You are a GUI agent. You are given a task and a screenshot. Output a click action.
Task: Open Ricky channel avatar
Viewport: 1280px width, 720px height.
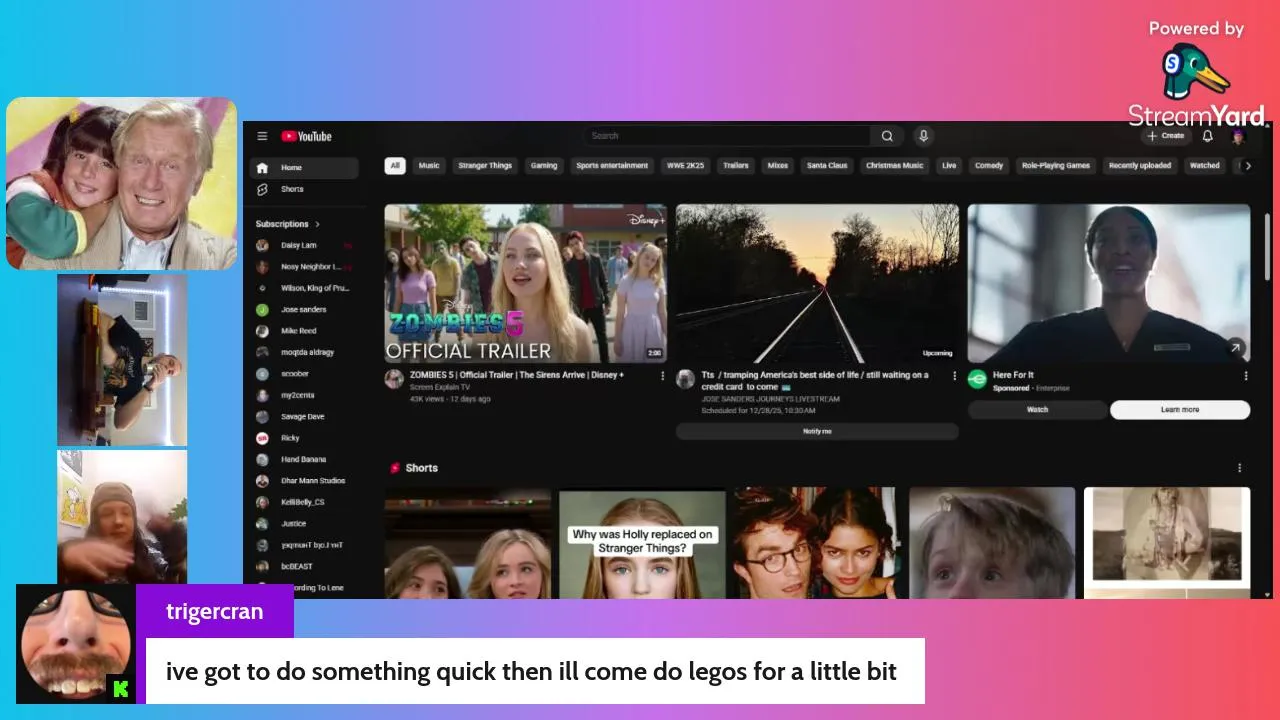click(x=262, y=438)
